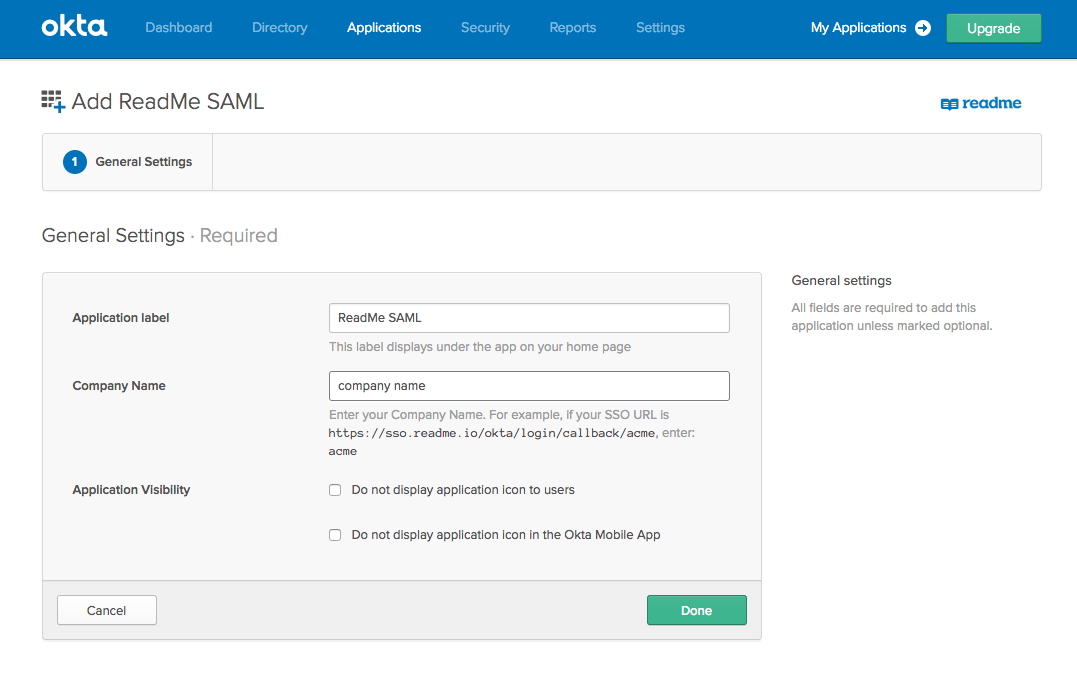1077x673 pixels.
Task: Click the example SSO URL text
Action: [492, 433]
